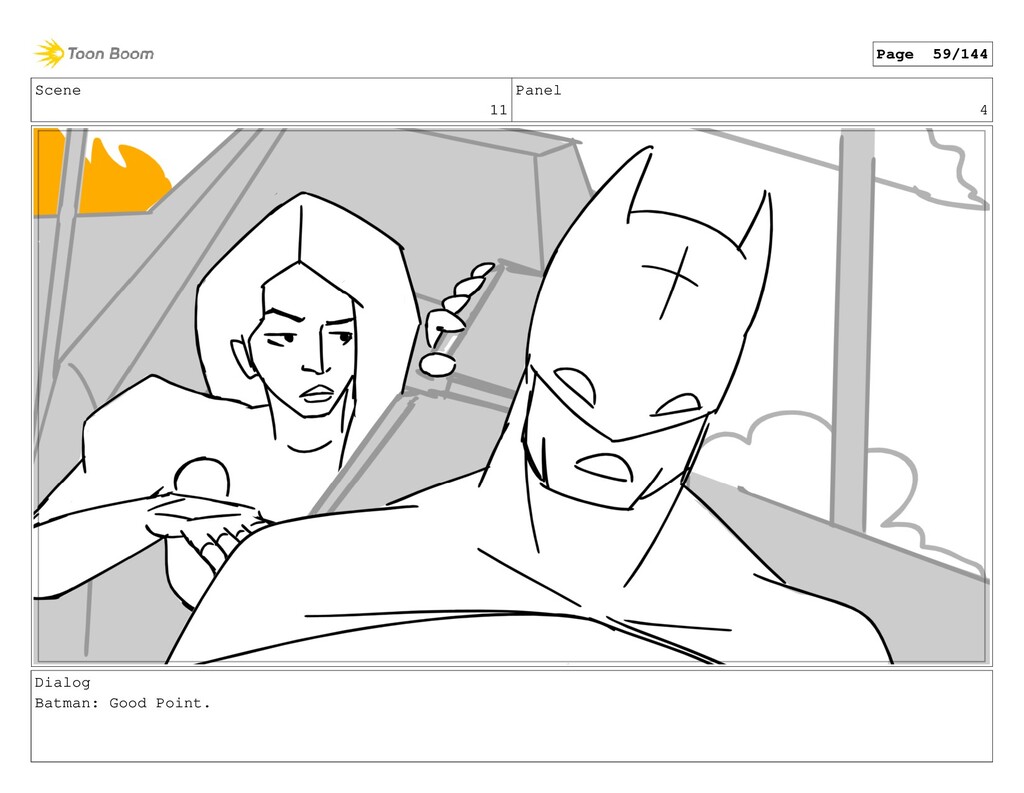This screenshot has width=1024, height=793.
Task: Click the dialog line 'Batman: Good Point.'
Action: 123,704
